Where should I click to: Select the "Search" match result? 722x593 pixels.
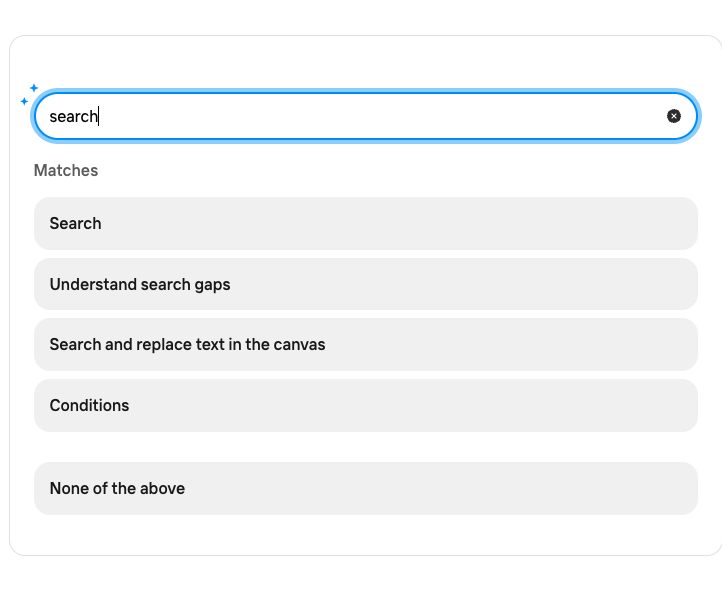click(365, 223)
